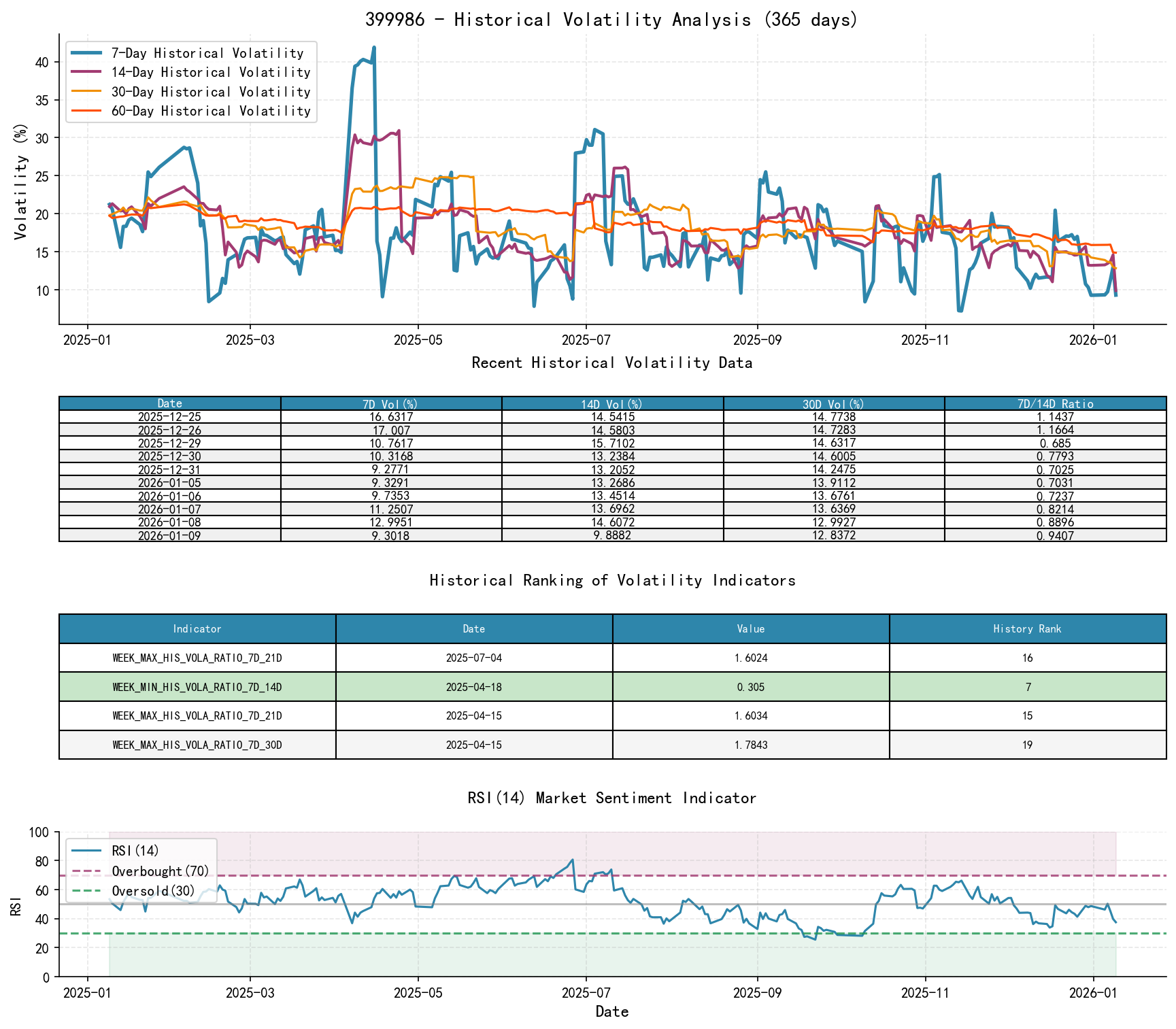
Task: Click the volatility peak near 2025-04
Action: (374, 48)
